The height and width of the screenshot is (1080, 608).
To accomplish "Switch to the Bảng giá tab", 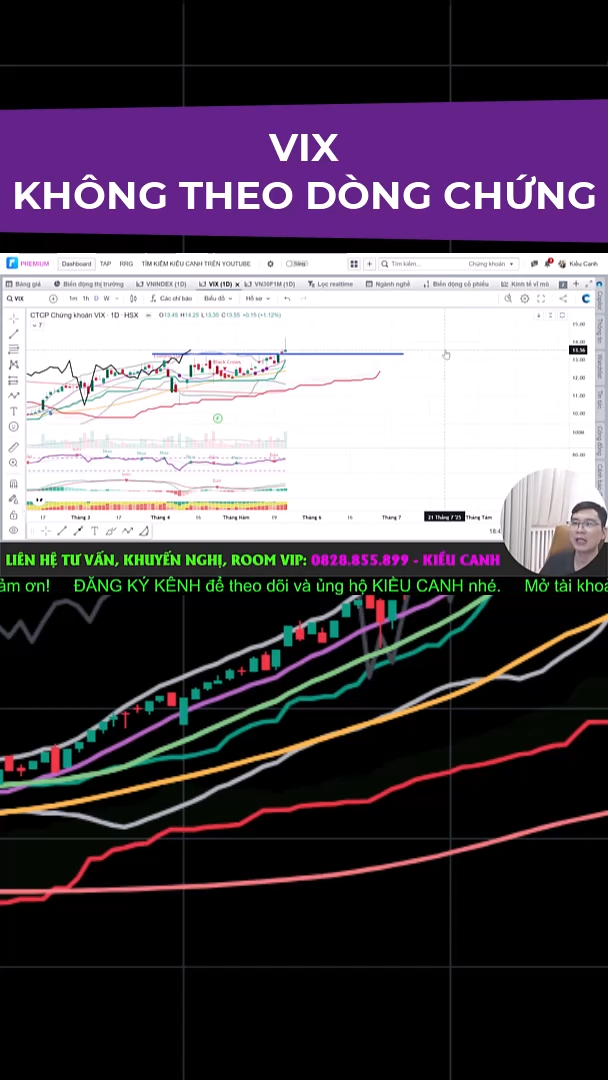I will click(23, 284).
